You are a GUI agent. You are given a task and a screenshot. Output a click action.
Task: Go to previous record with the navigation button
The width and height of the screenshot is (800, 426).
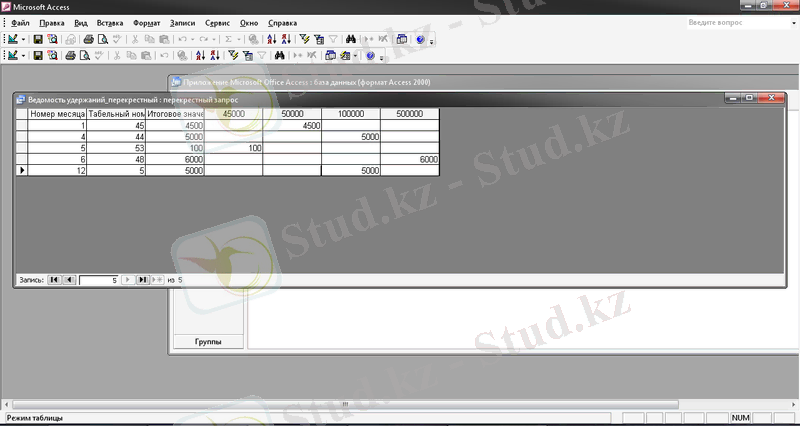(x=69, y=280)
